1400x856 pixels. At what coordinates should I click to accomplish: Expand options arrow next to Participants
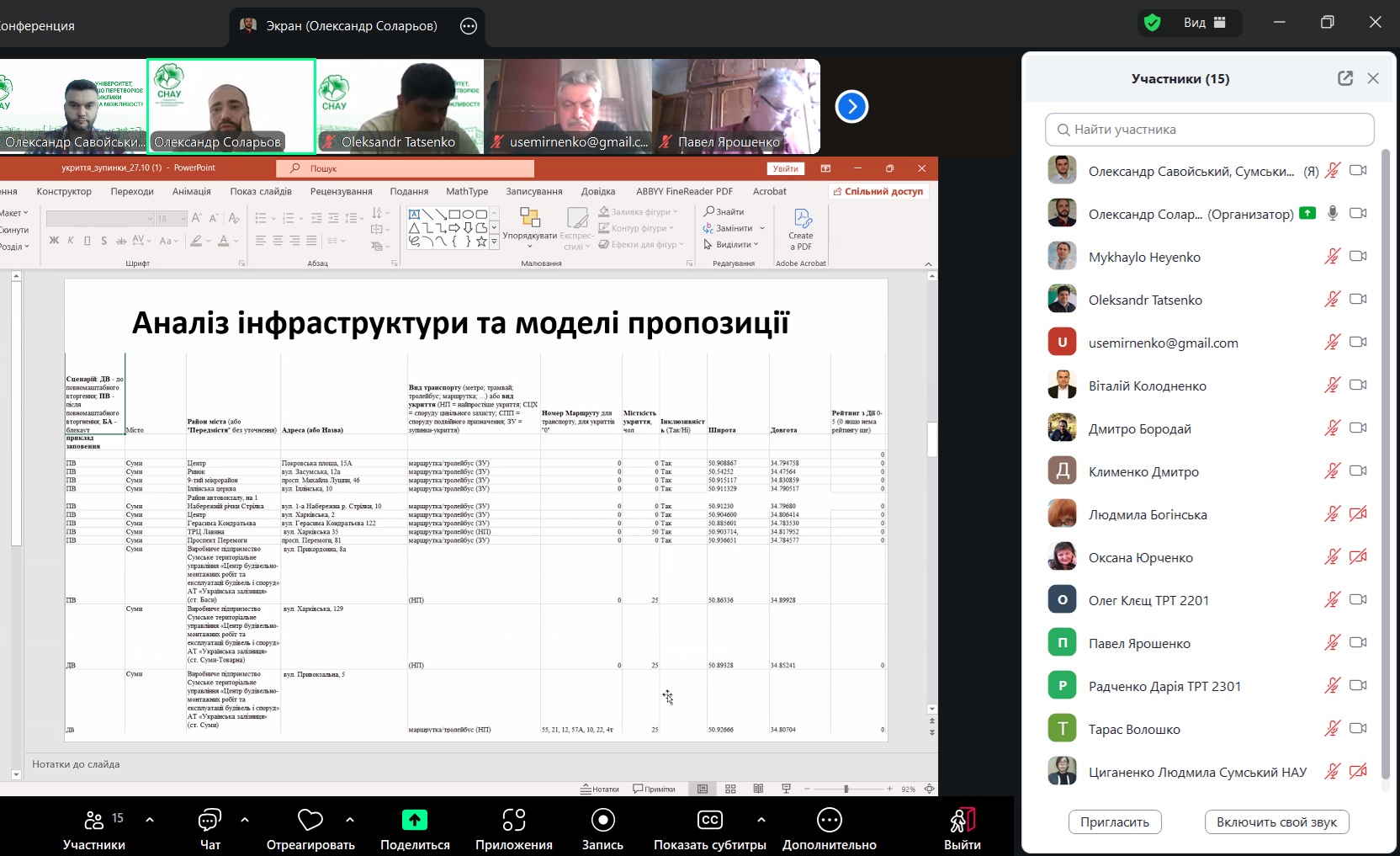(150, 819)
